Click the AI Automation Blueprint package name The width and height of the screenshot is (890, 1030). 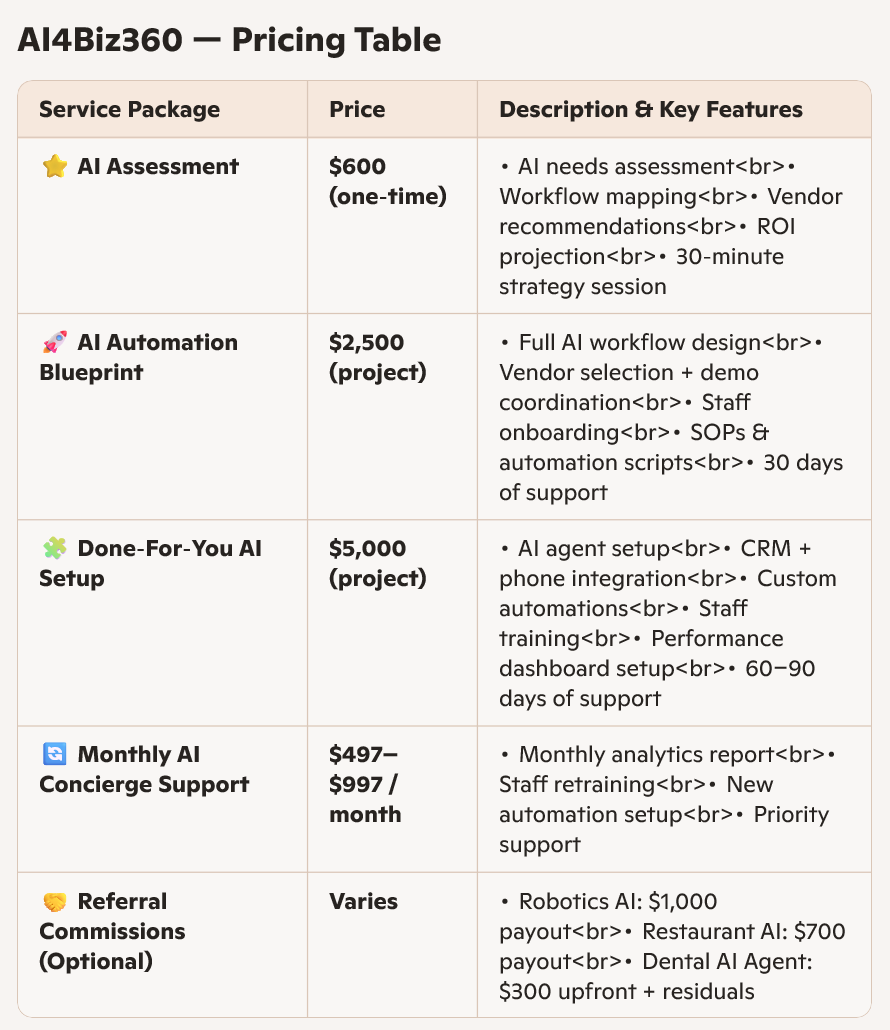pos(140,358)
